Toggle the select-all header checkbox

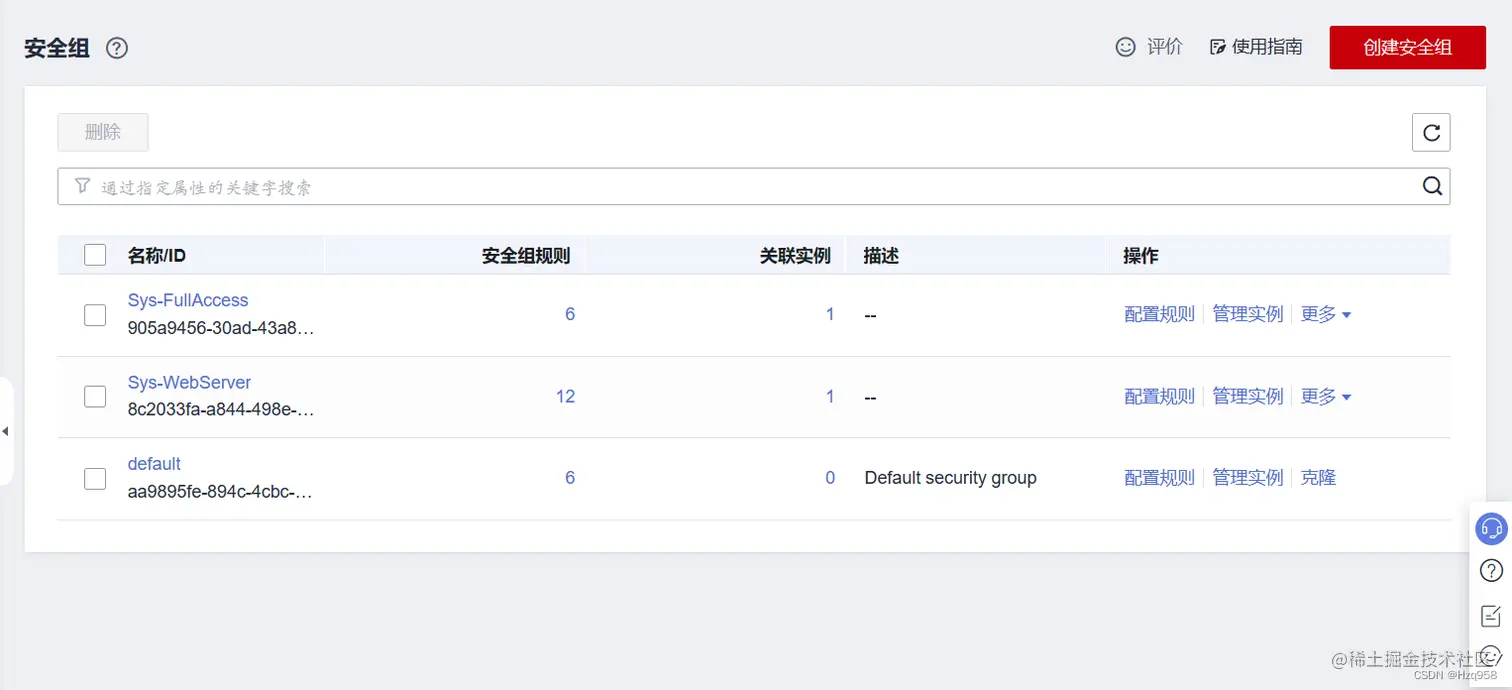[95, 255]
